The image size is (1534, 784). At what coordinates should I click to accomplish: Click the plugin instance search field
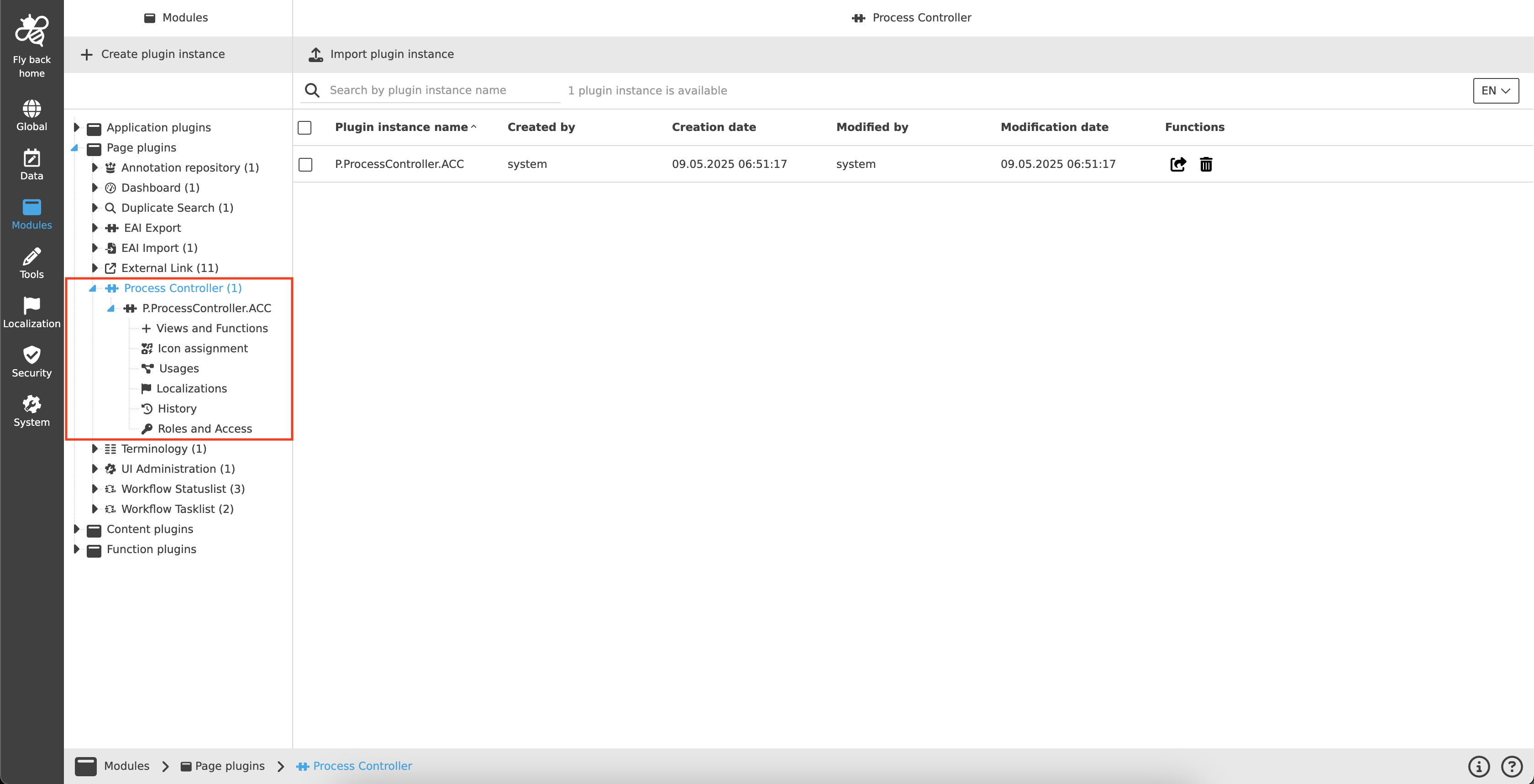[429, 90]
